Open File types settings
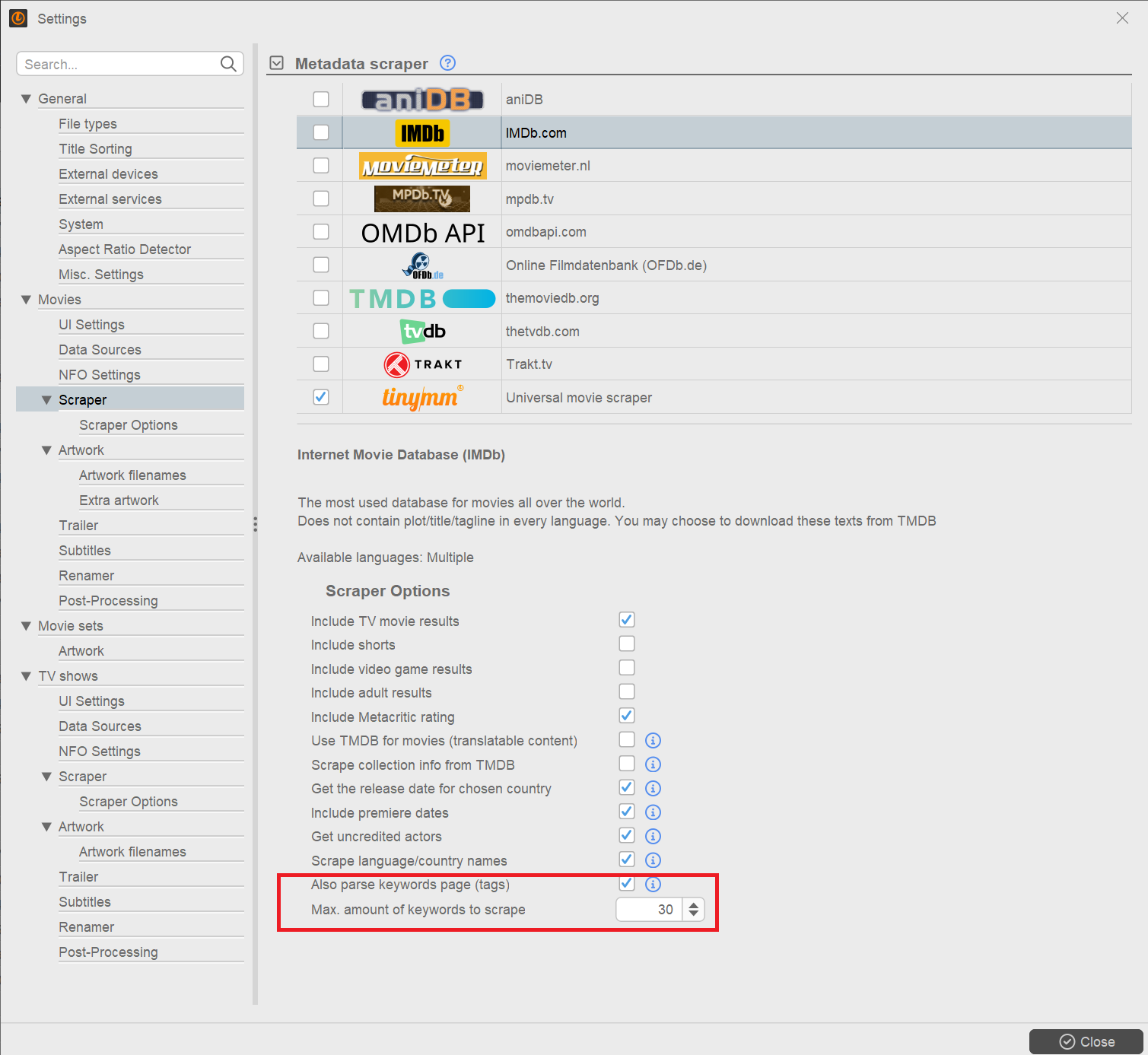Screen dimensions: 1148x1055 coord(88,124)
